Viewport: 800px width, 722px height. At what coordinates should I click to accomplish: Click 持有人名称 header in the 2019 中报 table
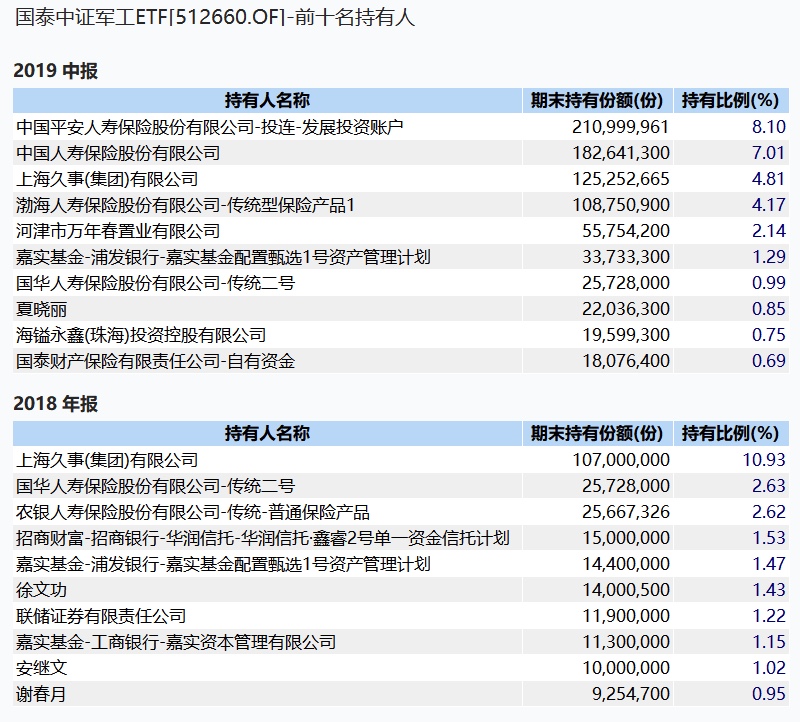pos(267,101)
